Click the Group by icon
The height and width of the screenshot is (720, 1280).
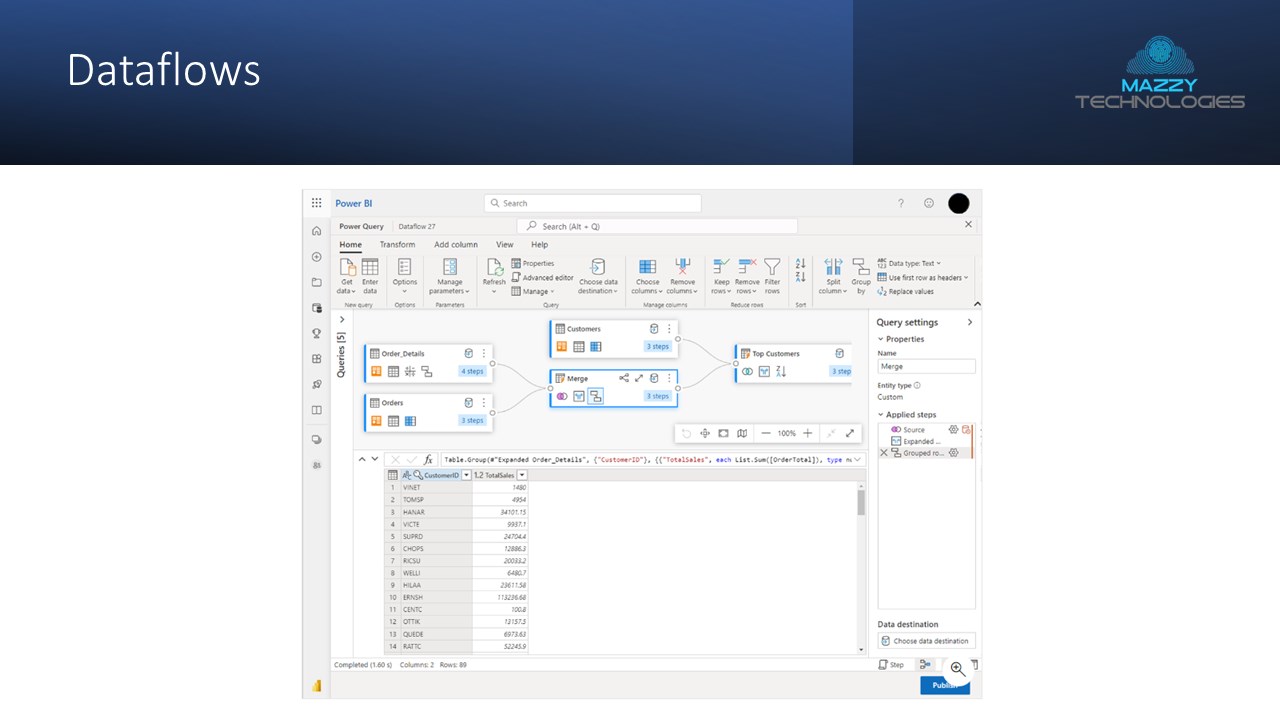click(861, 266)
